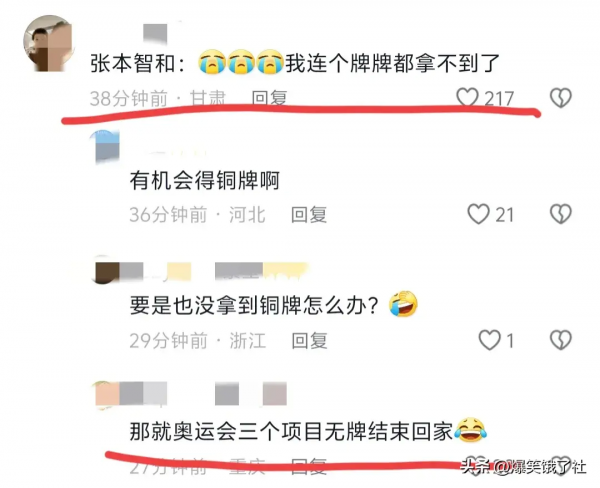This screenshot has height=488, width=600.
Task: Like the 有机会得铜牌啊 reply
Action: (478, 214)
